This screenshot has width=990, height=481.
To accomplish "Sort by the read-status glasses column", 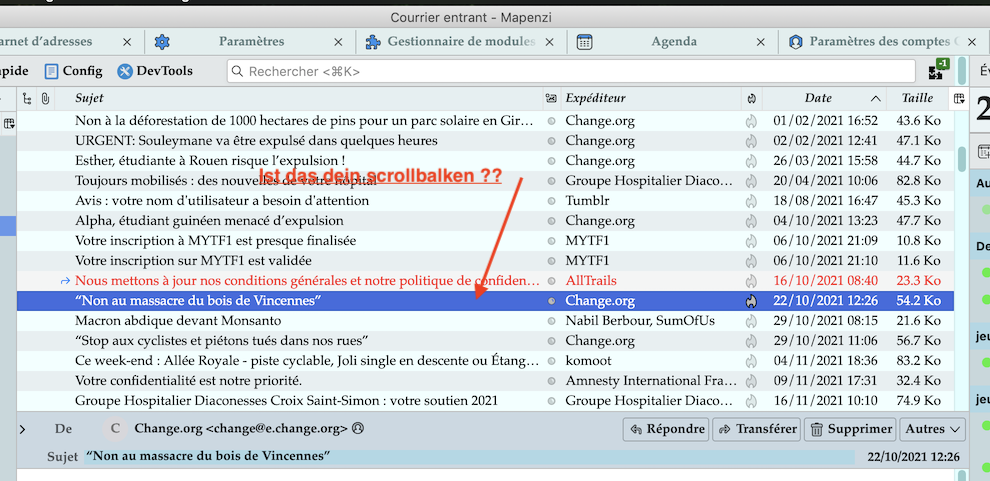I will click(x=551, y=98).
